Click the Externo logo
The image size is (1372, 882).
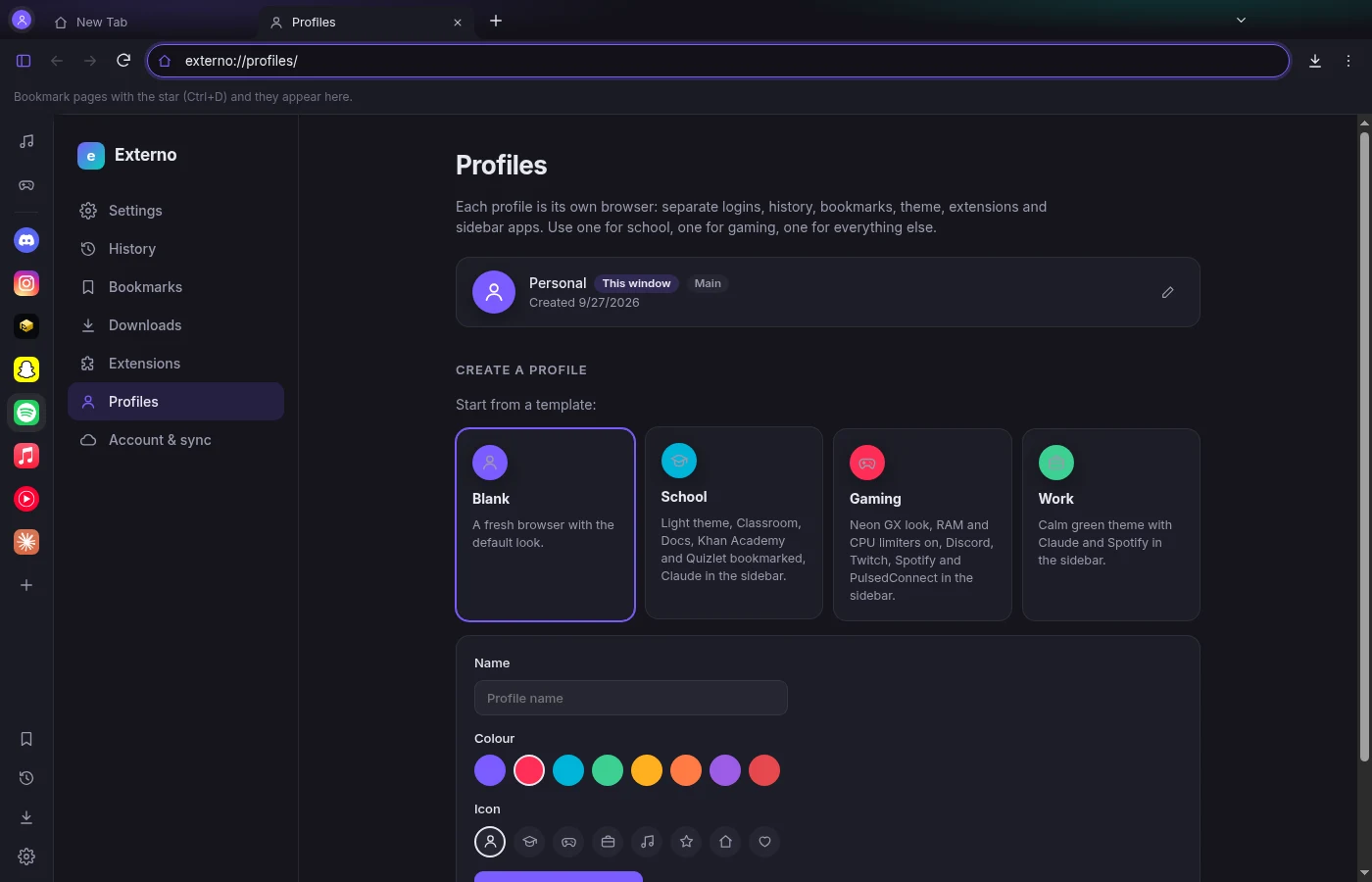coord(91,155)
